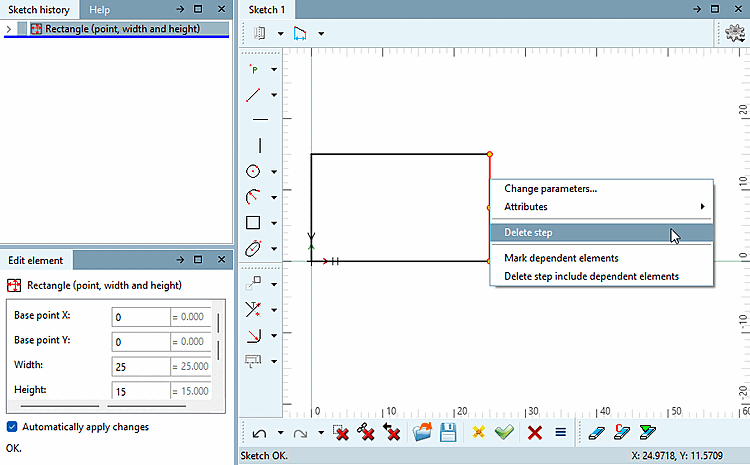The width and height of the screenshot is (750, 465).
Task: Click the Height input field
Action: click(x=141, y=390)
